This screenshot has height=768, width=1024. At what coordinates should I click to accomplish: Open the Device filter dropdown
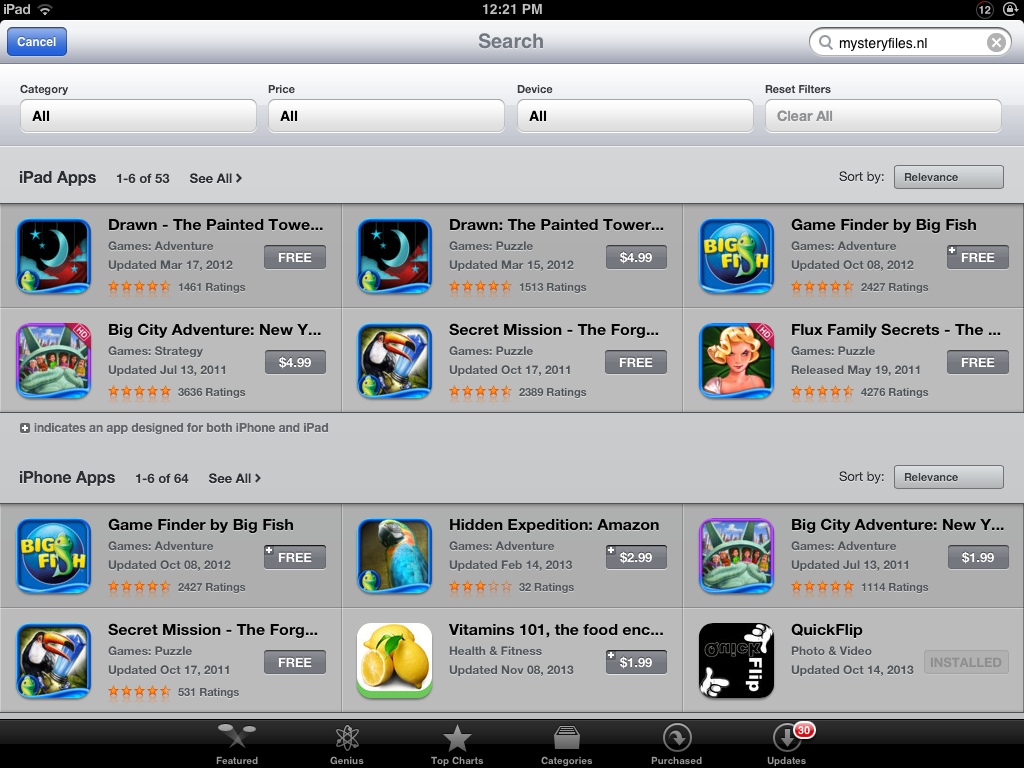click(x=635, y=116)
